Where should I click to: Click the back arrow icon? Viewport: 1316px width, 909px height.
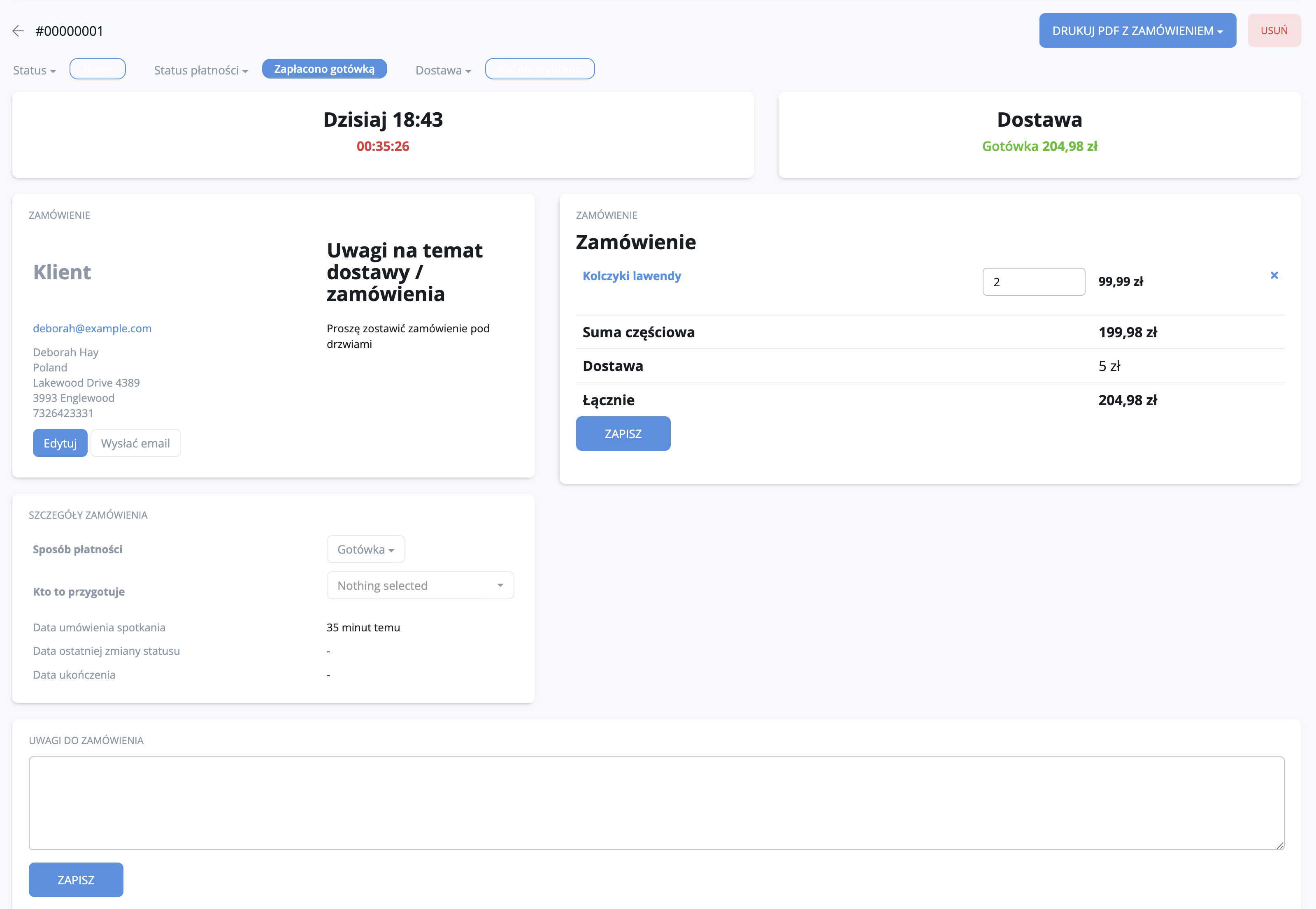coord(18,31)
